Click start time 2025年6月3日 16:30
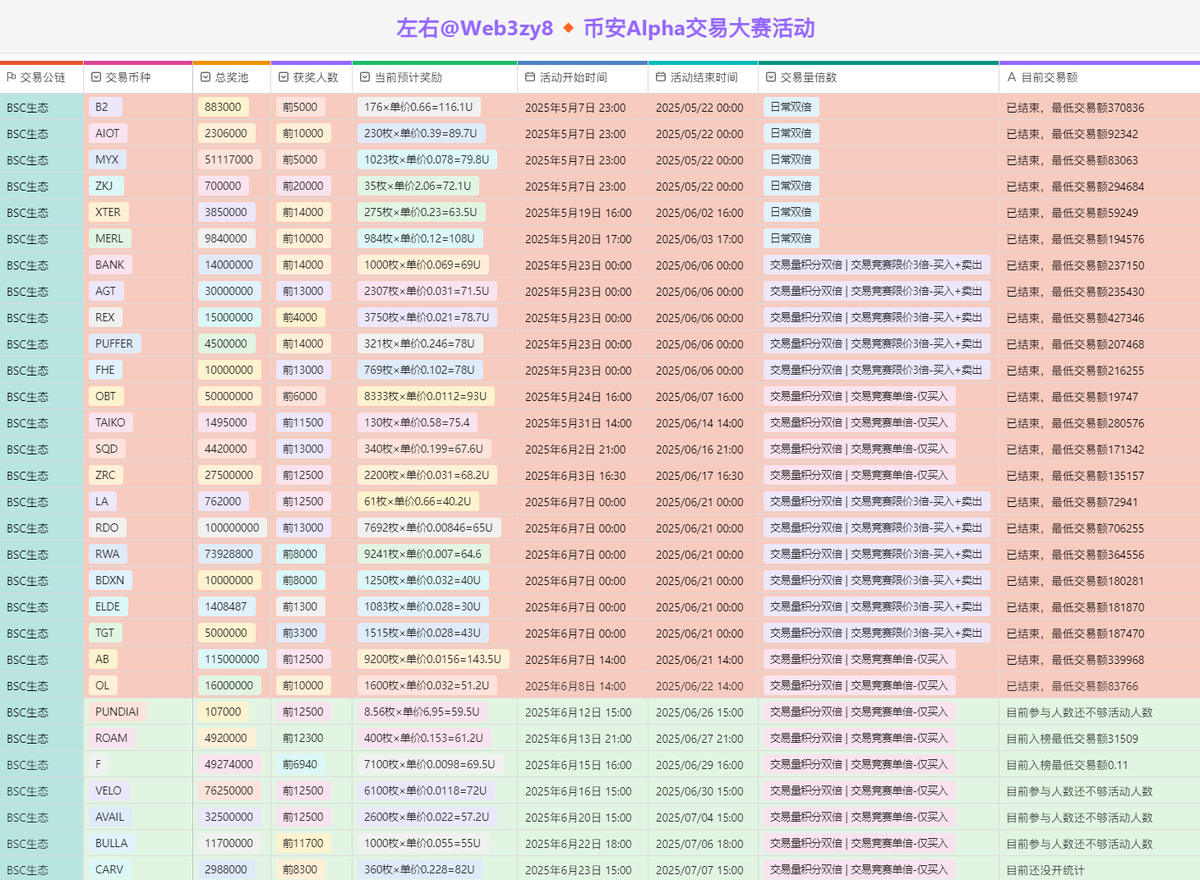1200x880 pixels. tap(575, 476)
